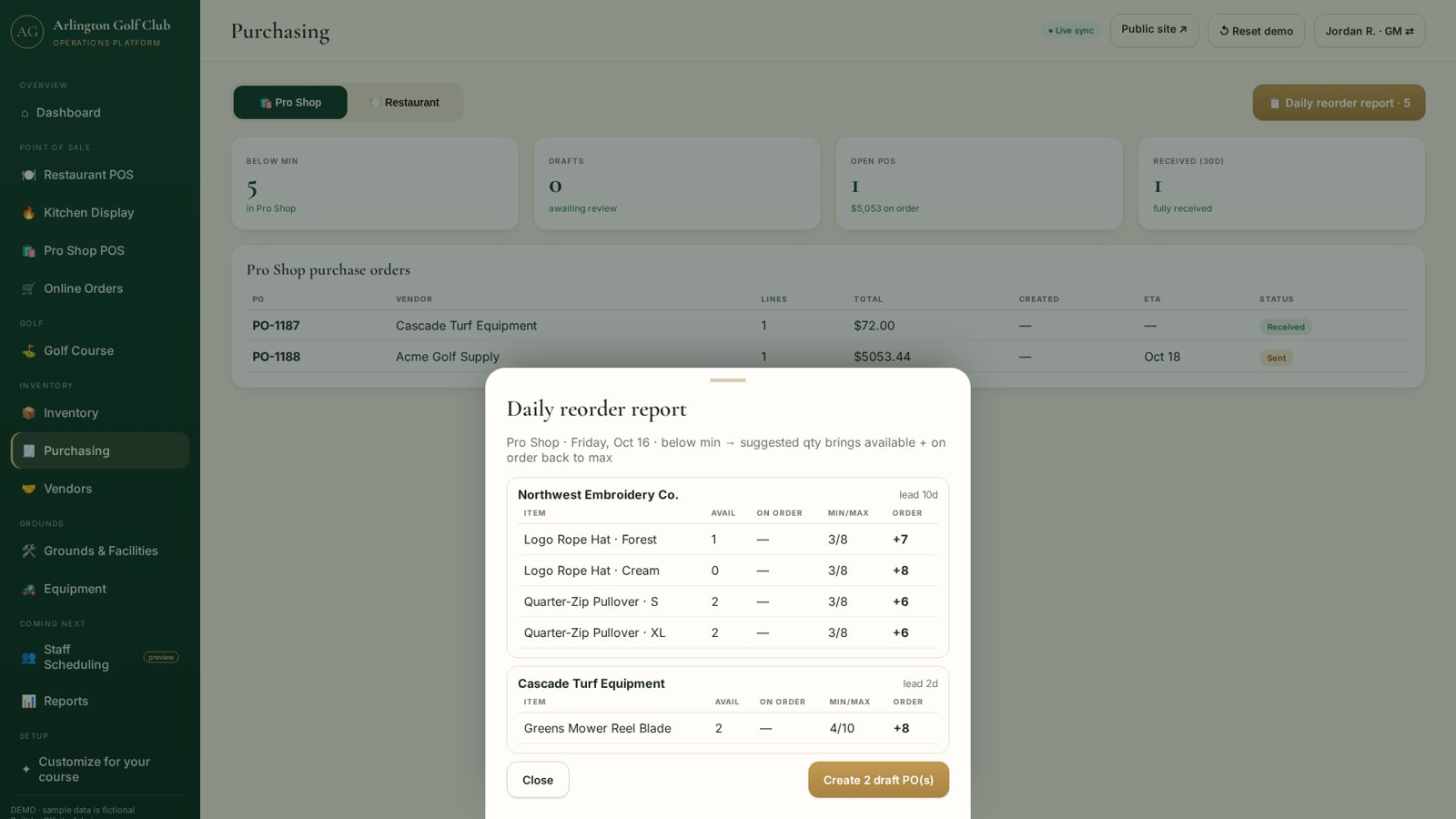Create 2 draft PO(s)
1456x819 pixels.
tap(878, 780)
